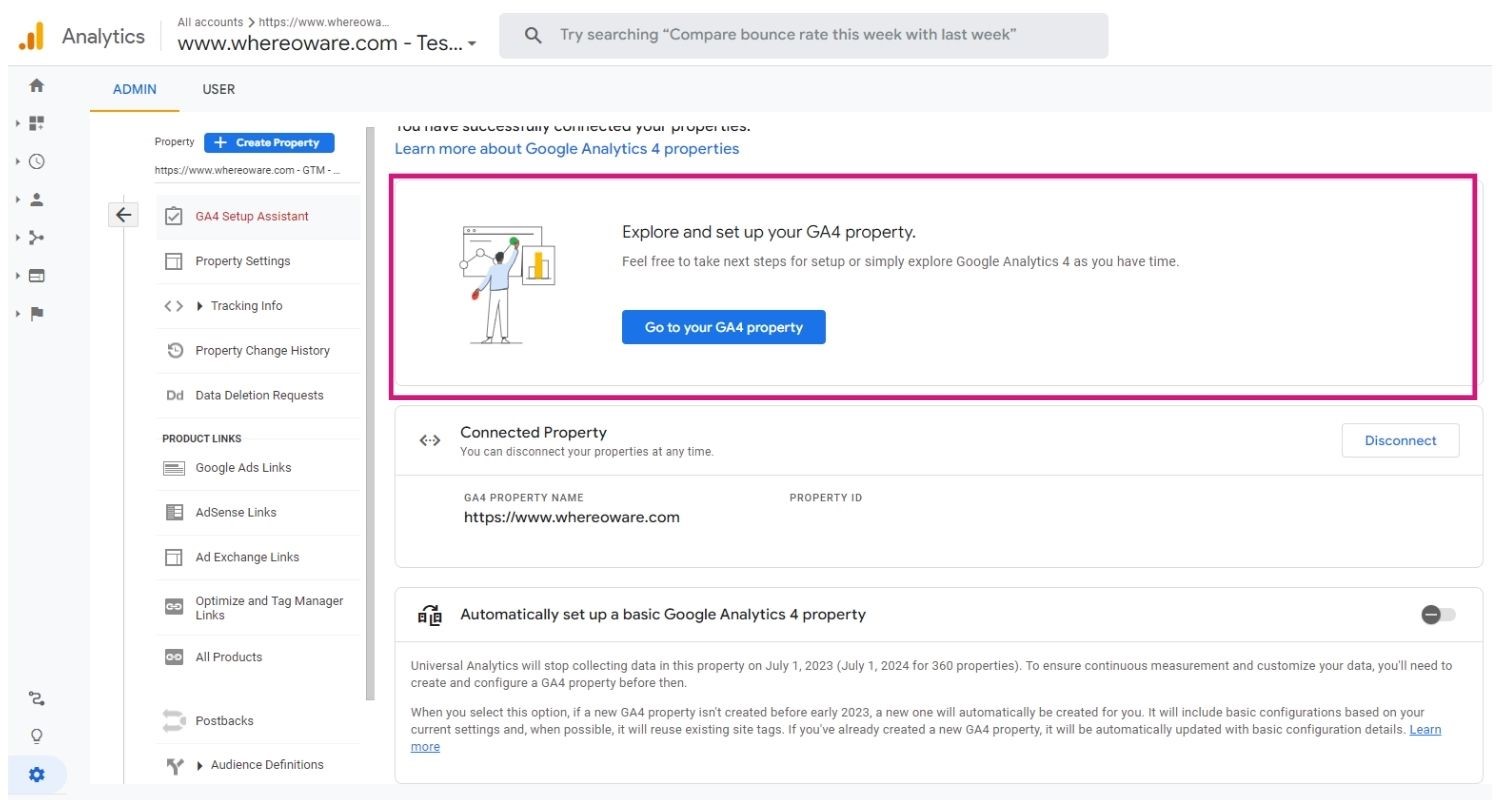This screenshot has height=800, width=1500.
Task: Click the Tracking Info code brackets icon
Action: pyautogui.click(x=173, y=306)
